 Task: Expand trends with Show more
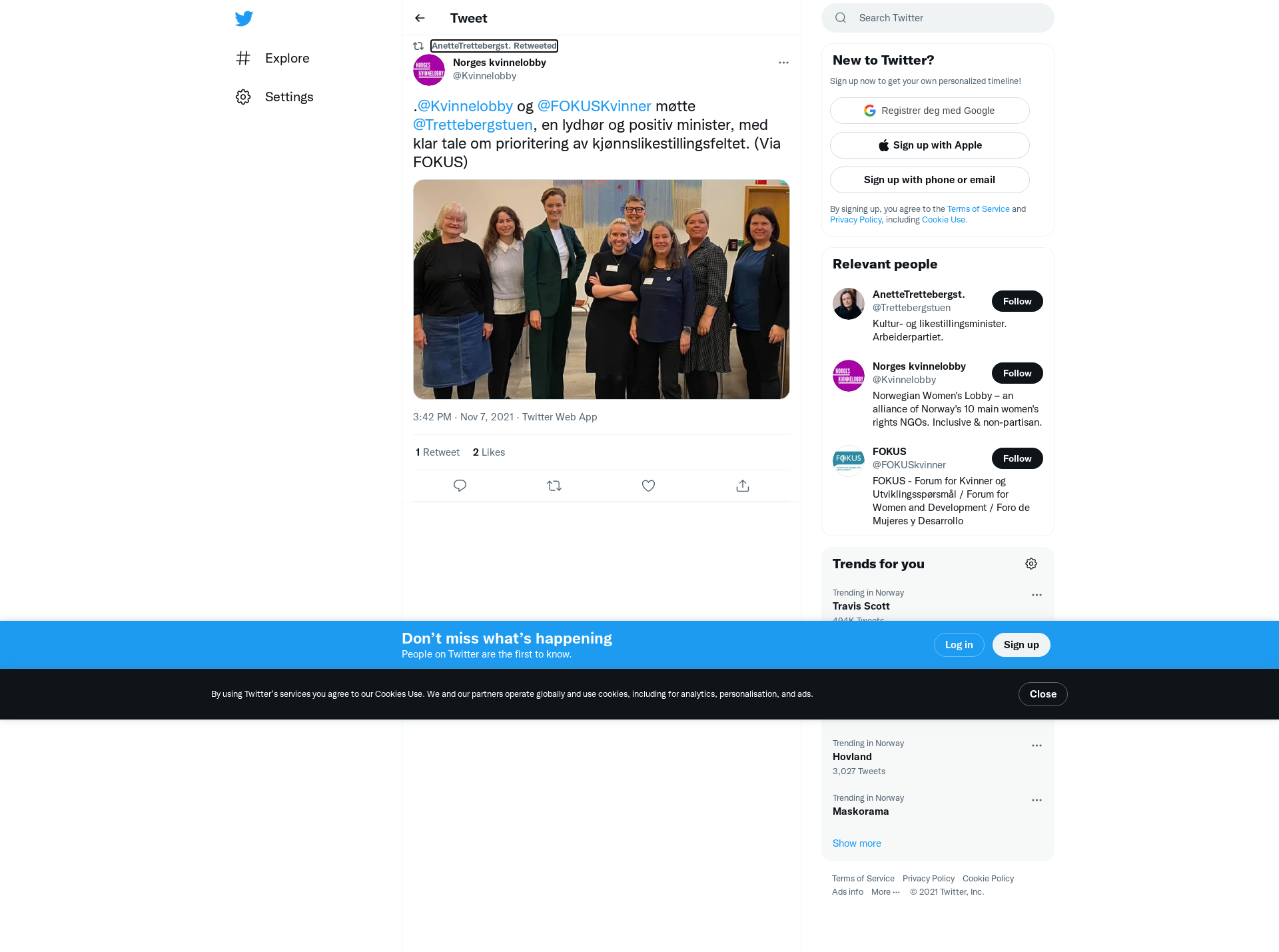pos(857,843)
